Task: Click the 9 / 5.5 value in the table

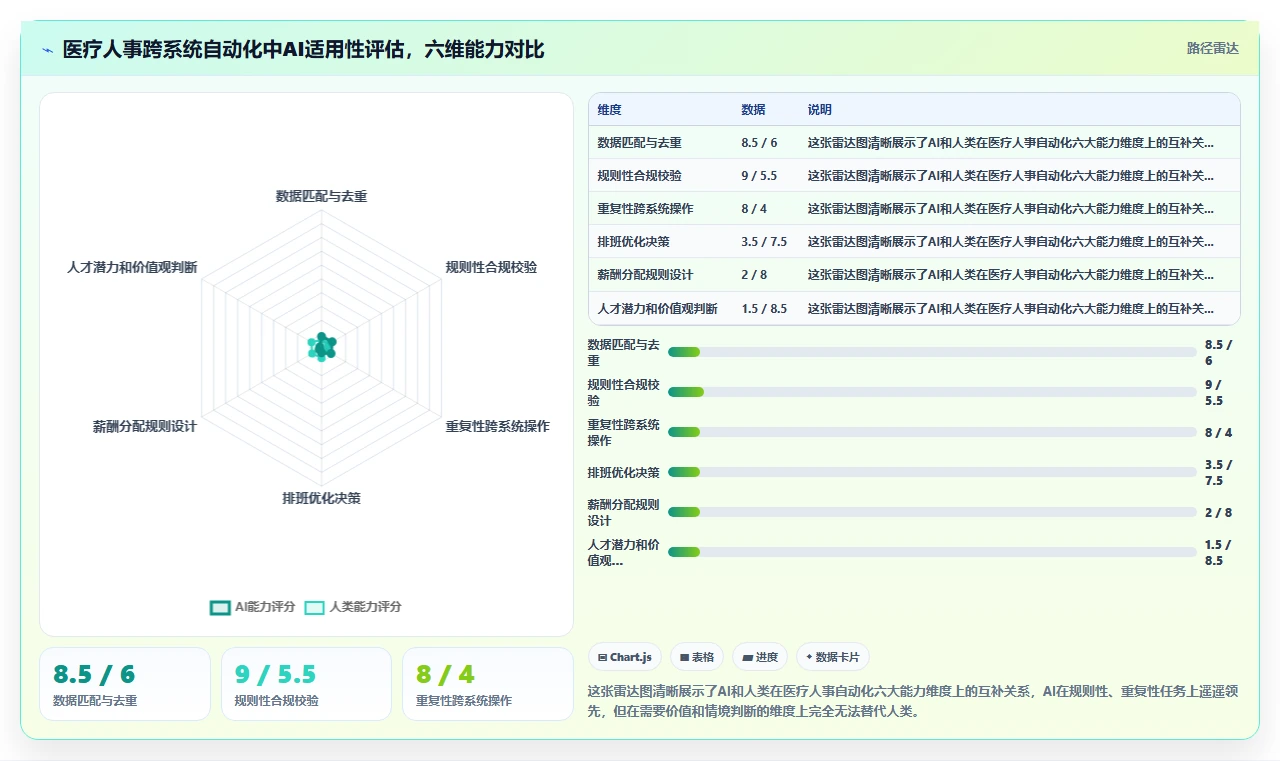Action: click(759, 176)
